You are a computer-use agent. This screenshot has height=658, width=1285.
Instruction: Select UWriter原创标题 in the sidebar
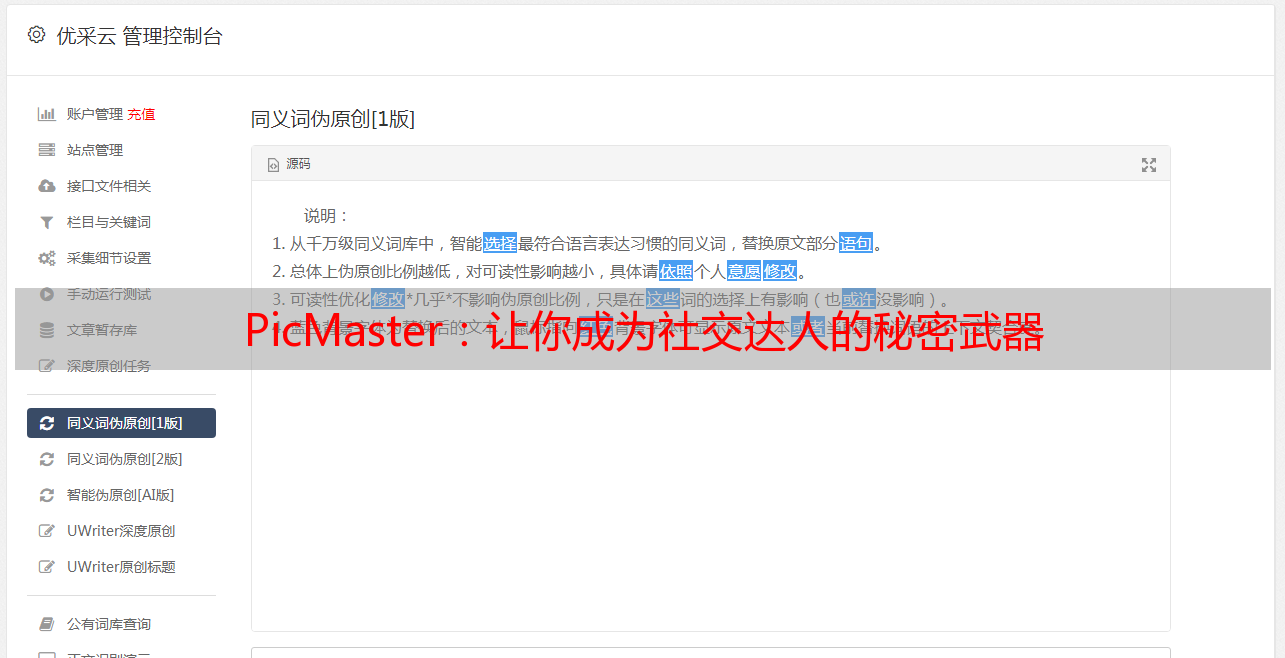pyautogui.click(x=121, y=567)
